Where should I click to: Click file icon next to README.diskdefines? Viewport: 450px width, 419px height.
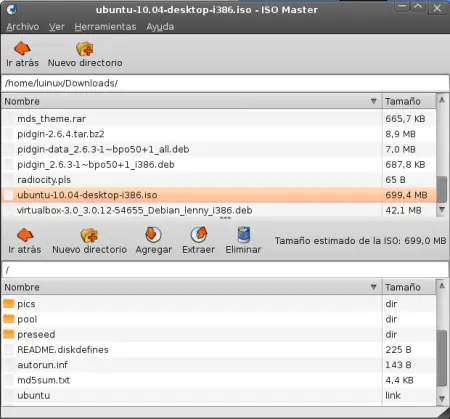(9, 349)
